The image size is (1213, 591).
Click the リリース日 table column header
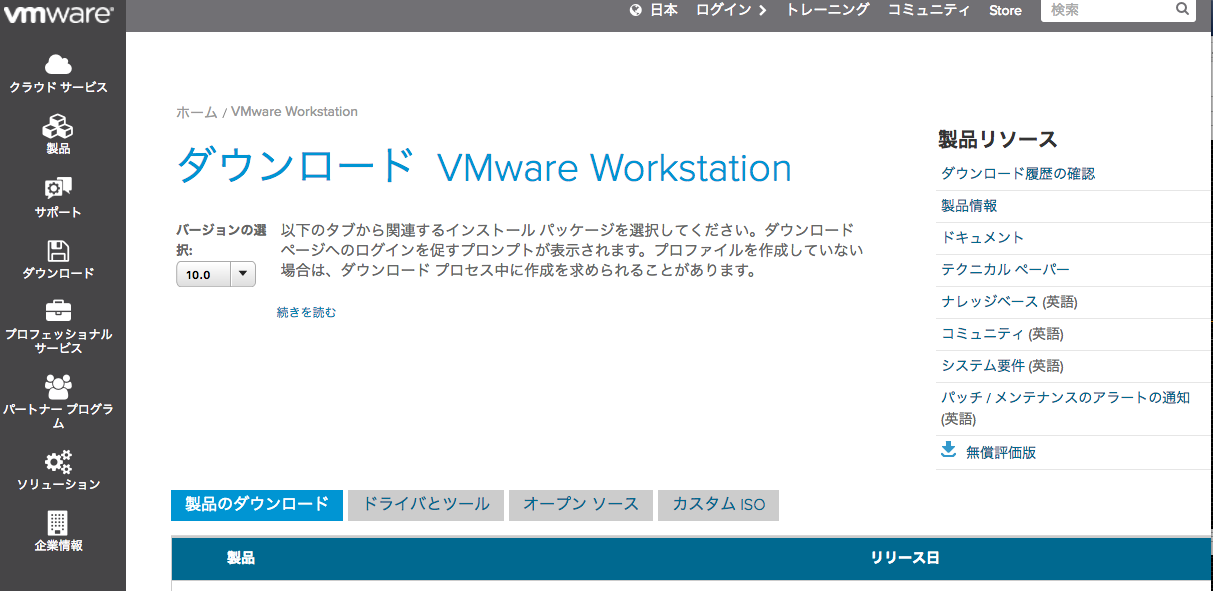point(905,558)
